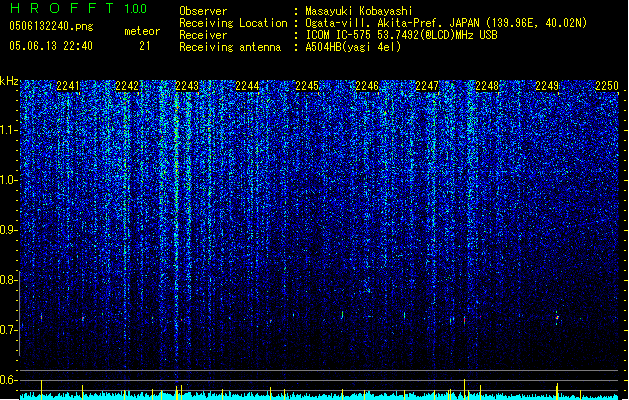Image resolution: width=629 pixels, height=400 pixels.
Task: Click time marker 2245
Action: 307,86
